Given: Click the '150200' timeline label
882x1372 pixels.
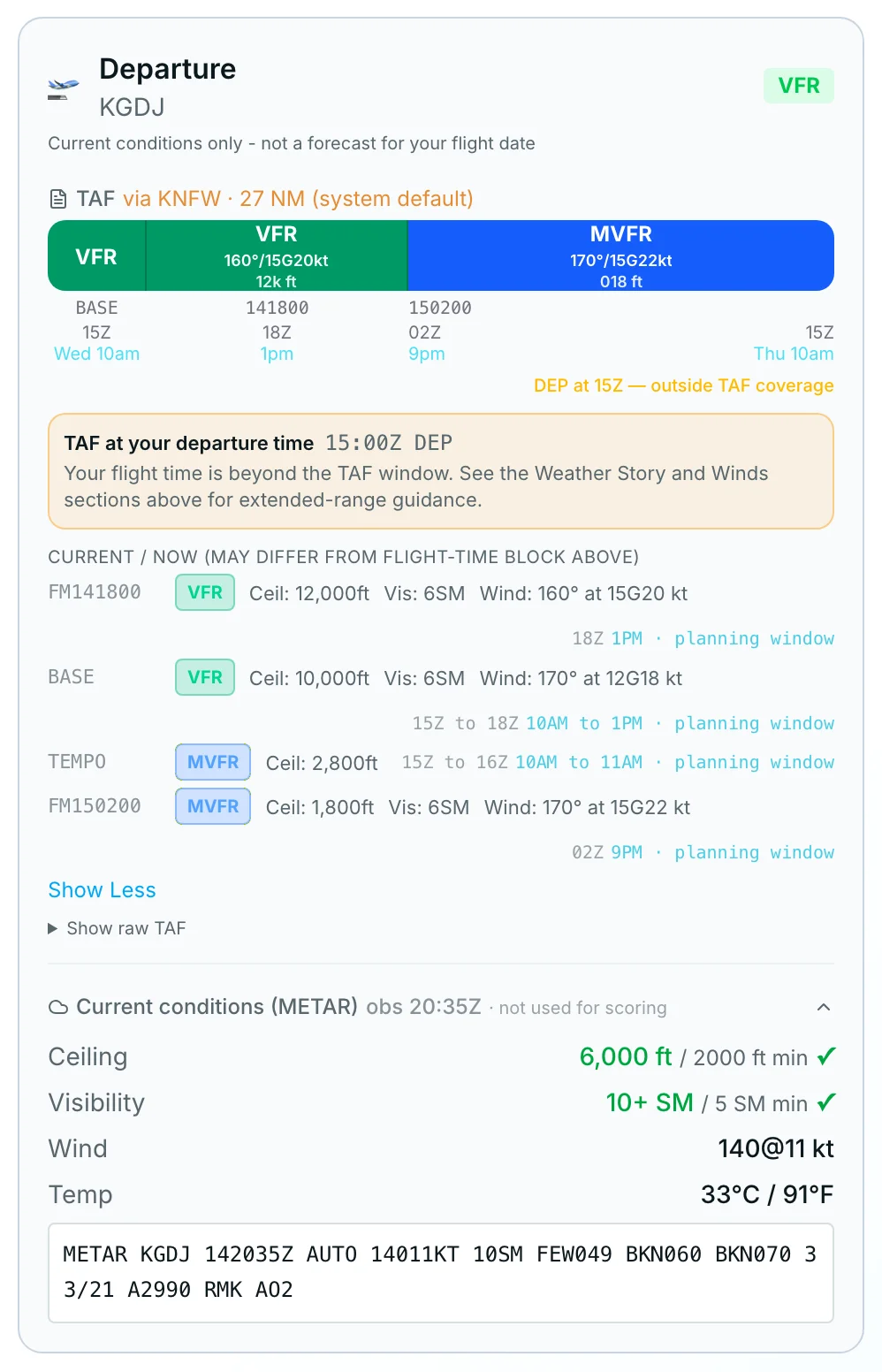Looking at the screenshot, I should (440, 308).
